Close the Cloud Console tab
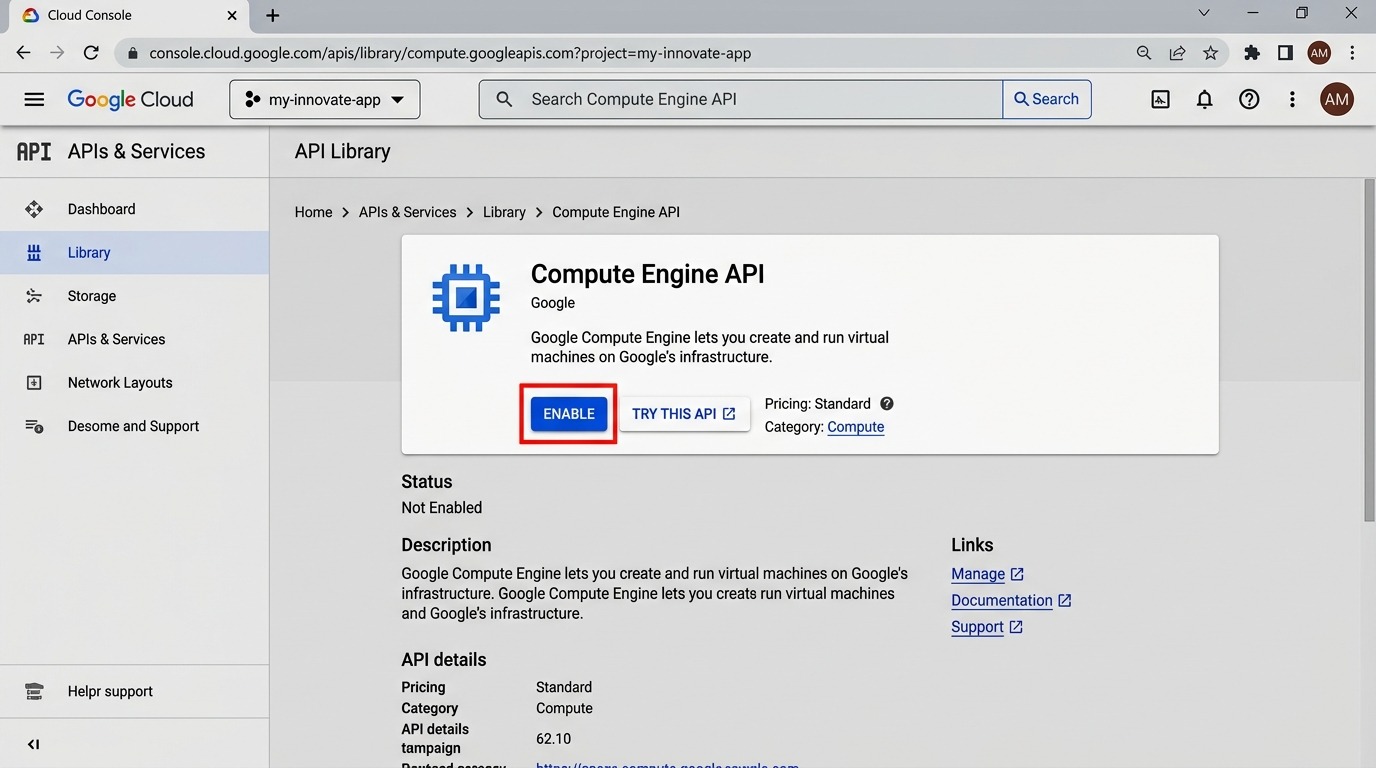1376x768 pixels. [232, 15]
